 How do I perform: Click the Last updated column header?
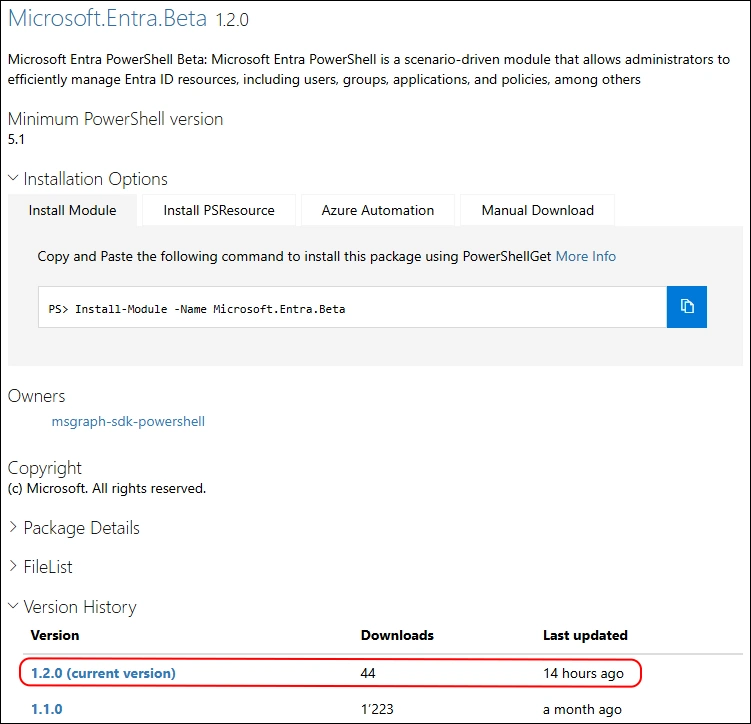point(585,635)
